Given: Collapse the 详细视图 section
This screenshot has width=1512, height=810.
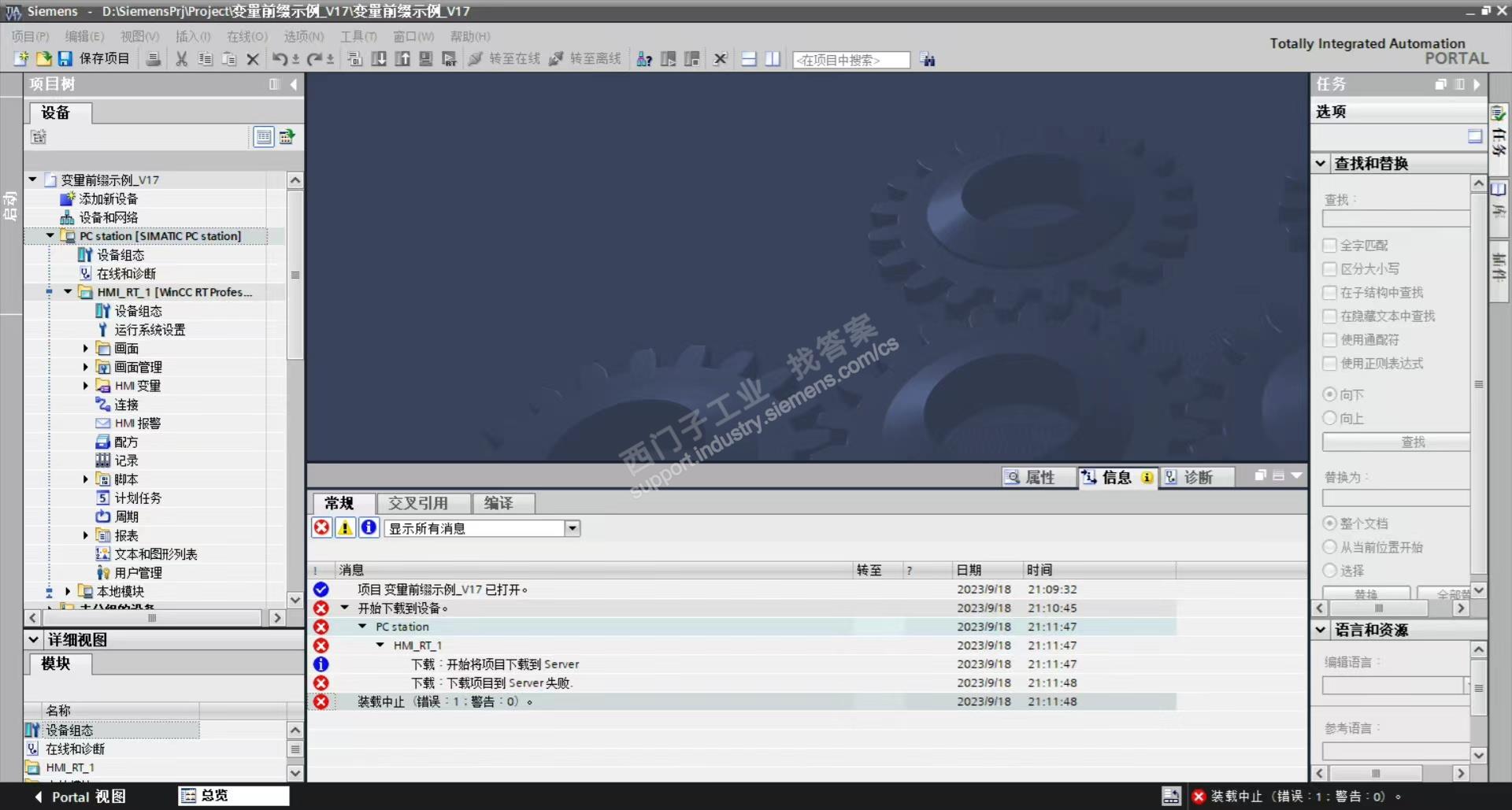Looking at the screenshot, I should click(34, 639).
